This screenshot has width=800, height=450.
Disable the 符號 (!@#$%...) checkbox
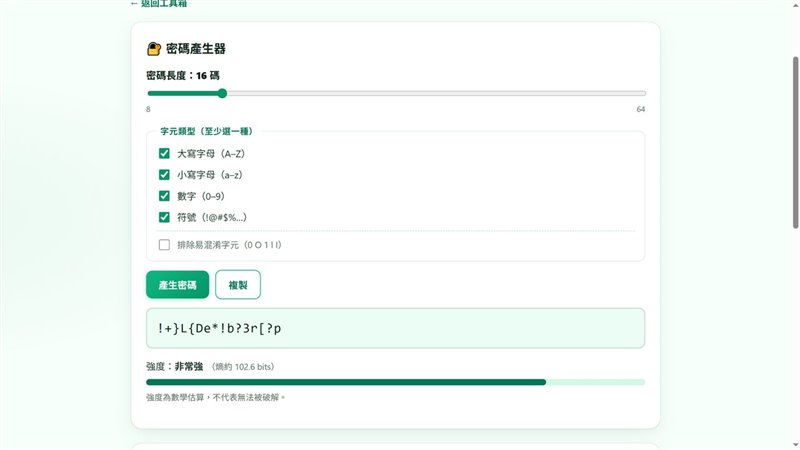[x=164, y=217]
